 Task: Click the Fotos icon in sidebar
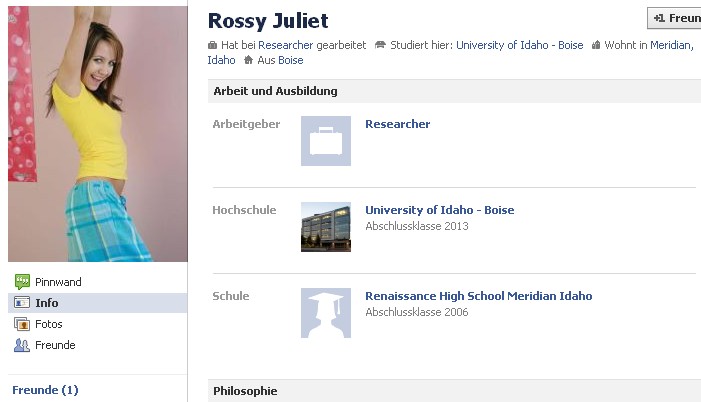point(22,324)
